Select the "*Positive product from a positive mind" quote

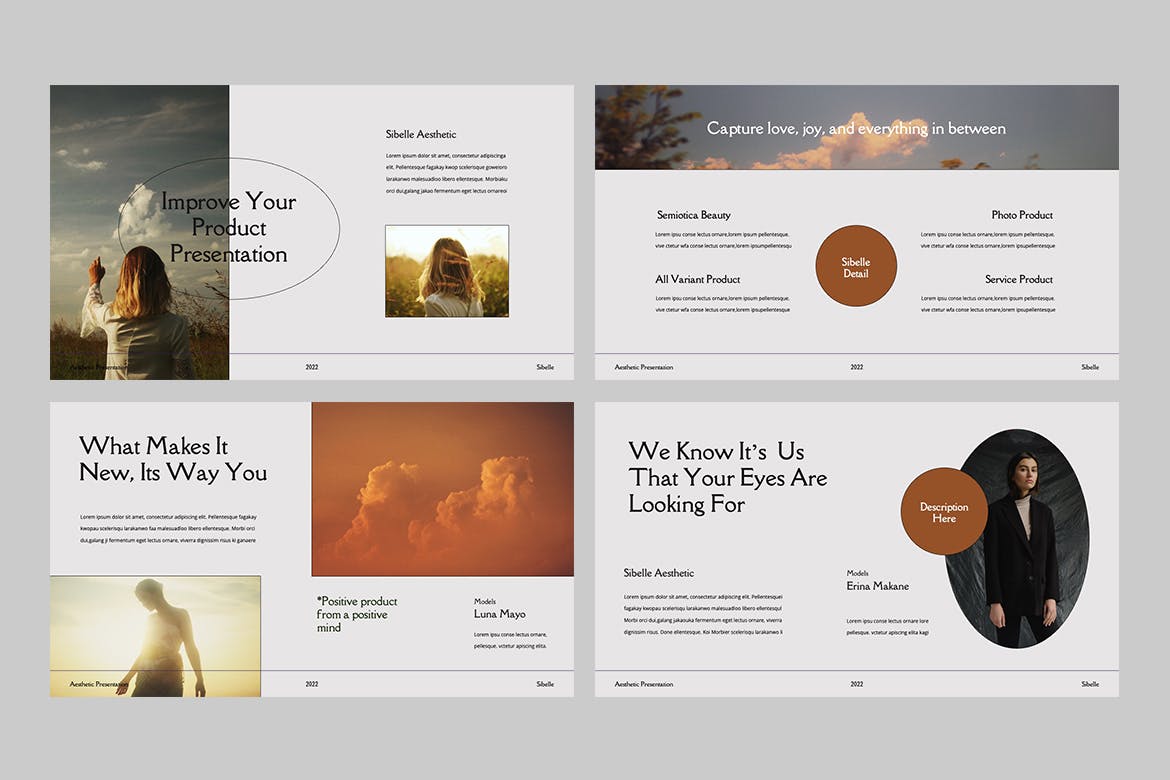[357, 614]
